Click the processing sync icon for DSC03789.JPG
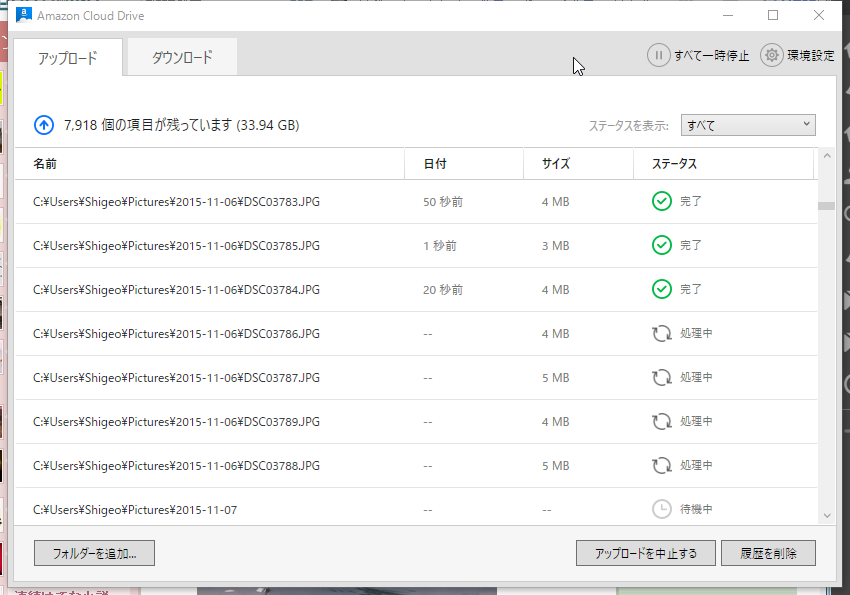The width and height of the screenshot is (850, 595). [661, 421]
